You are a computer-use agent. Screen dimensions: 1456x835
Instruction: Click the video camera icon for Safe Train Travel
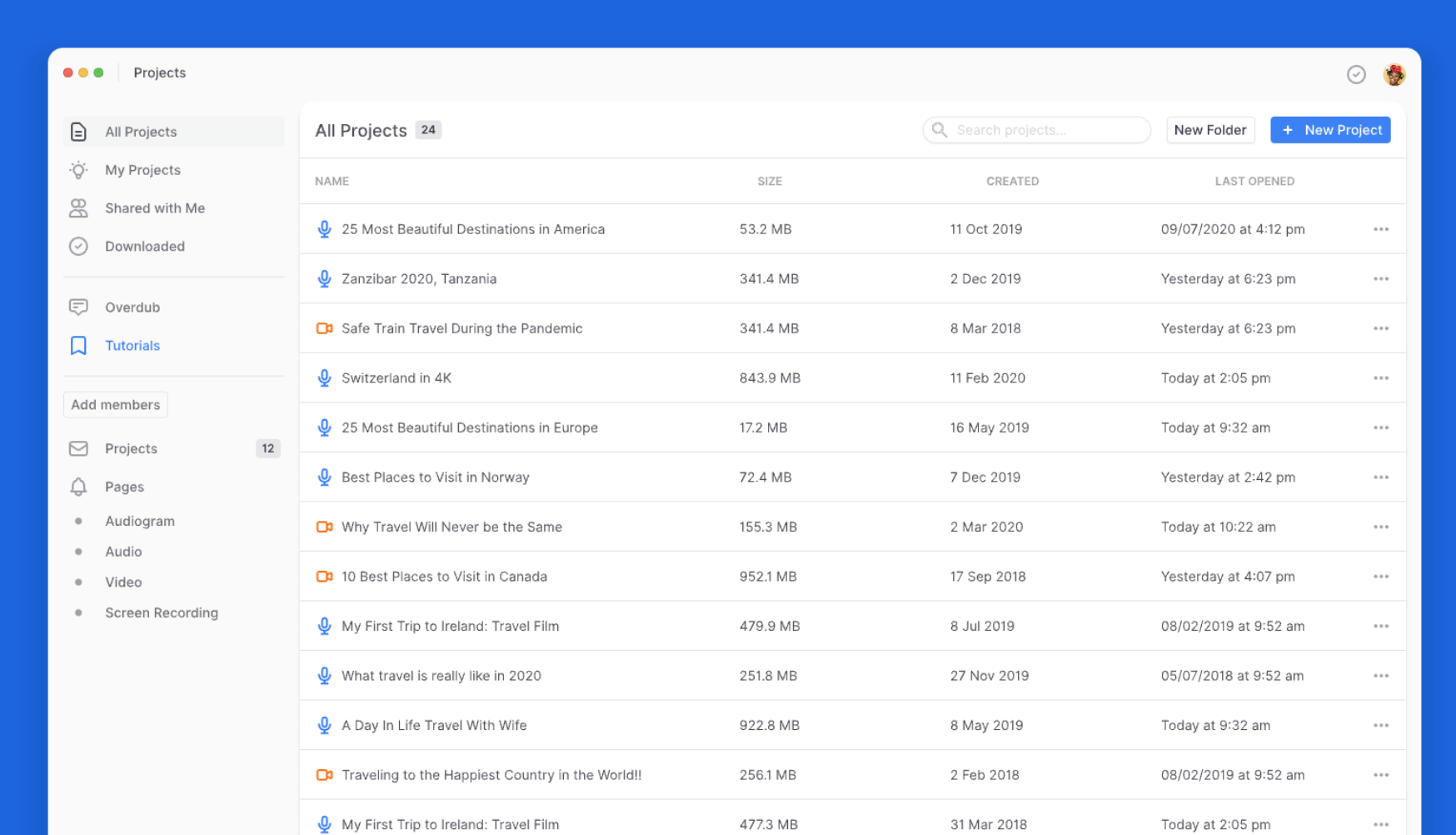(x=324, y=328)
